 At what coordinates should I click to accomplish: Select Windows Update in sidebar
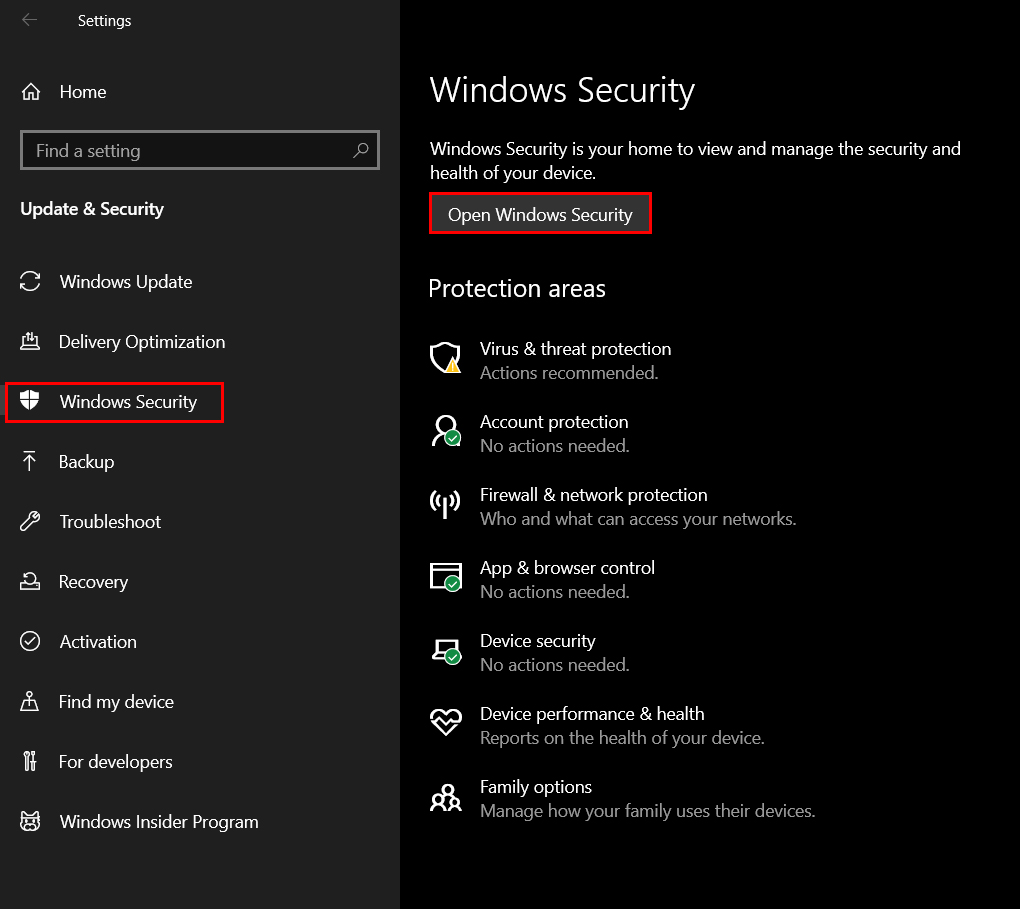(x=126, y=281)
